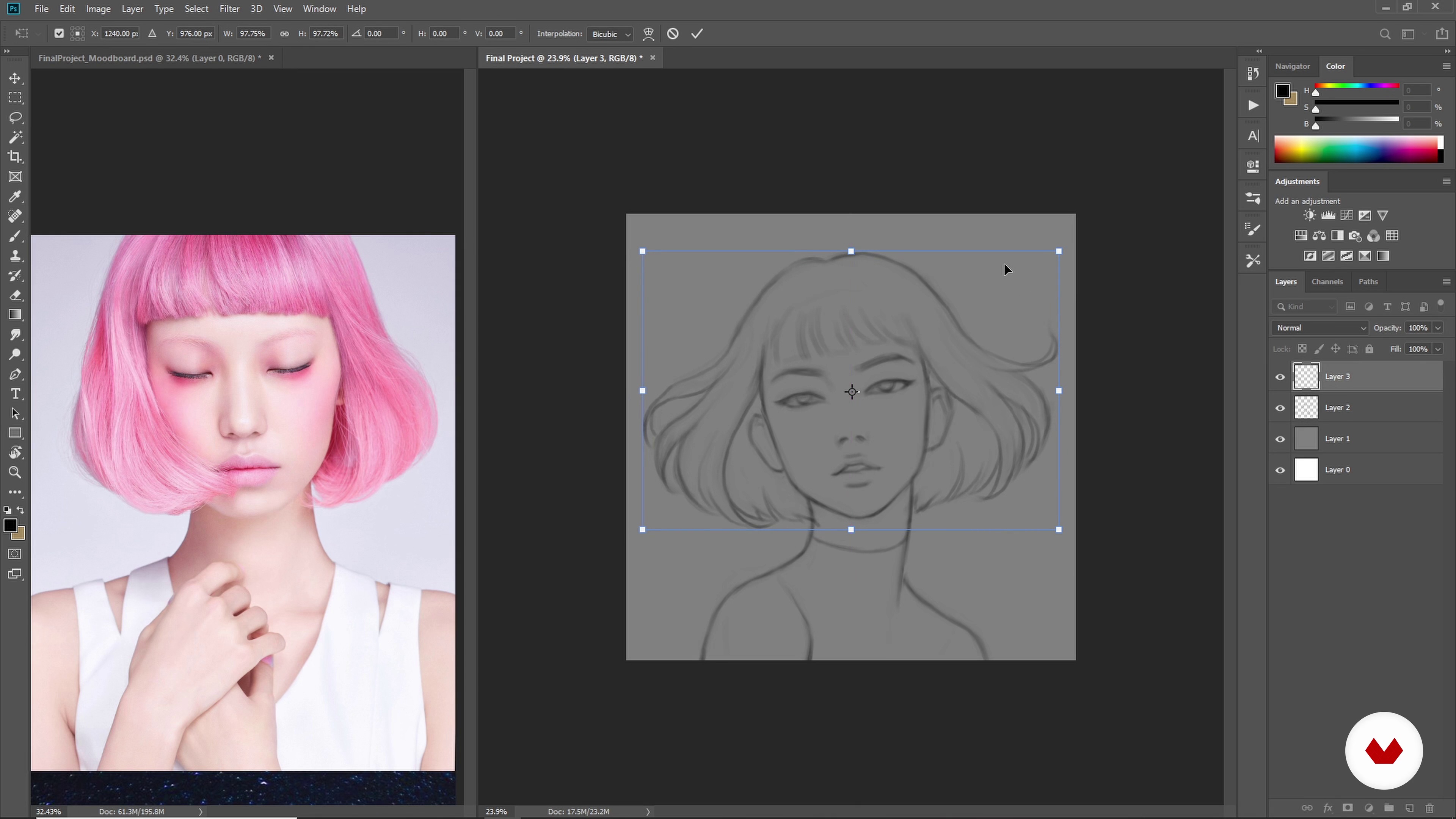Select the Spot Healing Brush tool

click(x=15, y=216)
